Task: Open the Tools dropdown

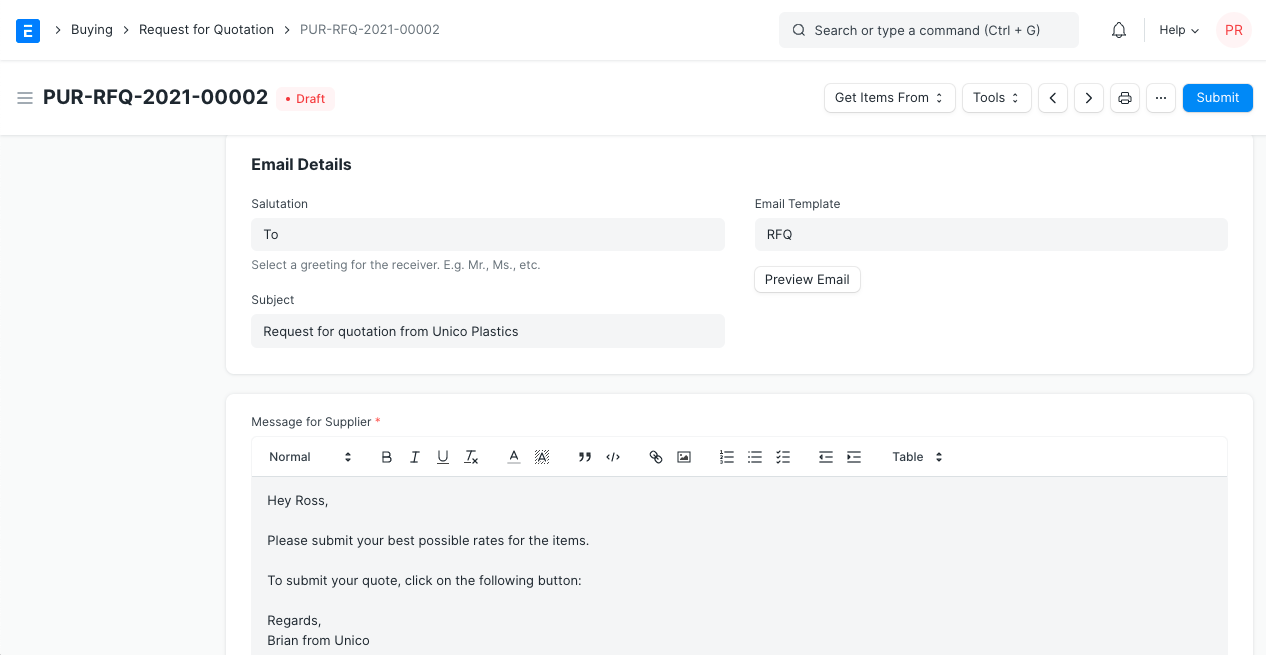Action: [x=995, y=97]
